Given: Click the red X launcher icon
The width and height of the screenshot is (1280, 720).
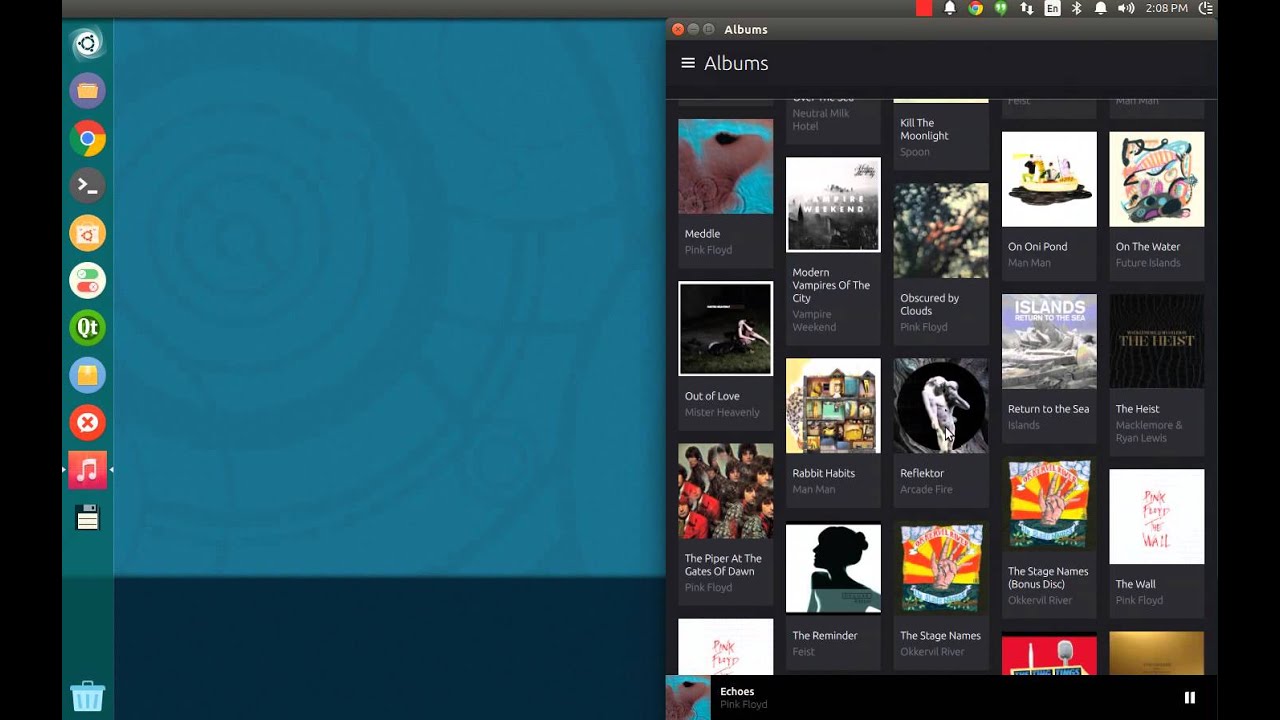Looking at the screenshot, I should pyautogui.click(x=87, y=423).
